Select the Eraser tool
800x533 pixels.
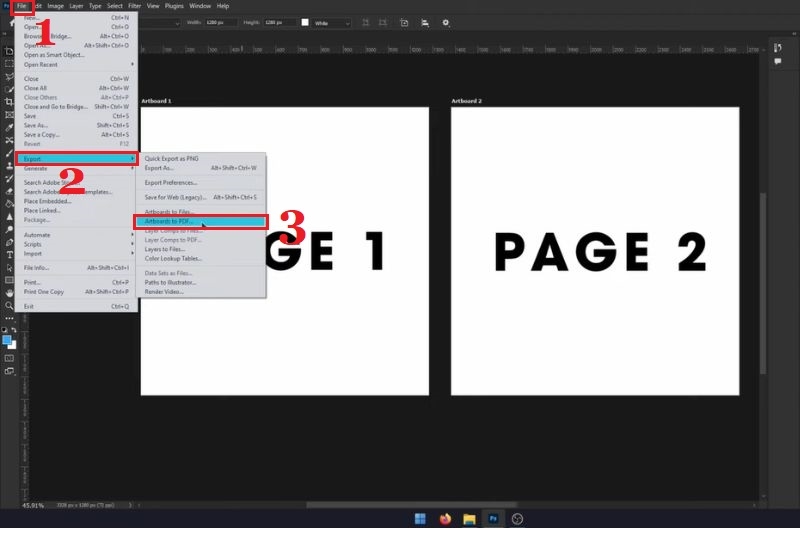tap(9, 191)
